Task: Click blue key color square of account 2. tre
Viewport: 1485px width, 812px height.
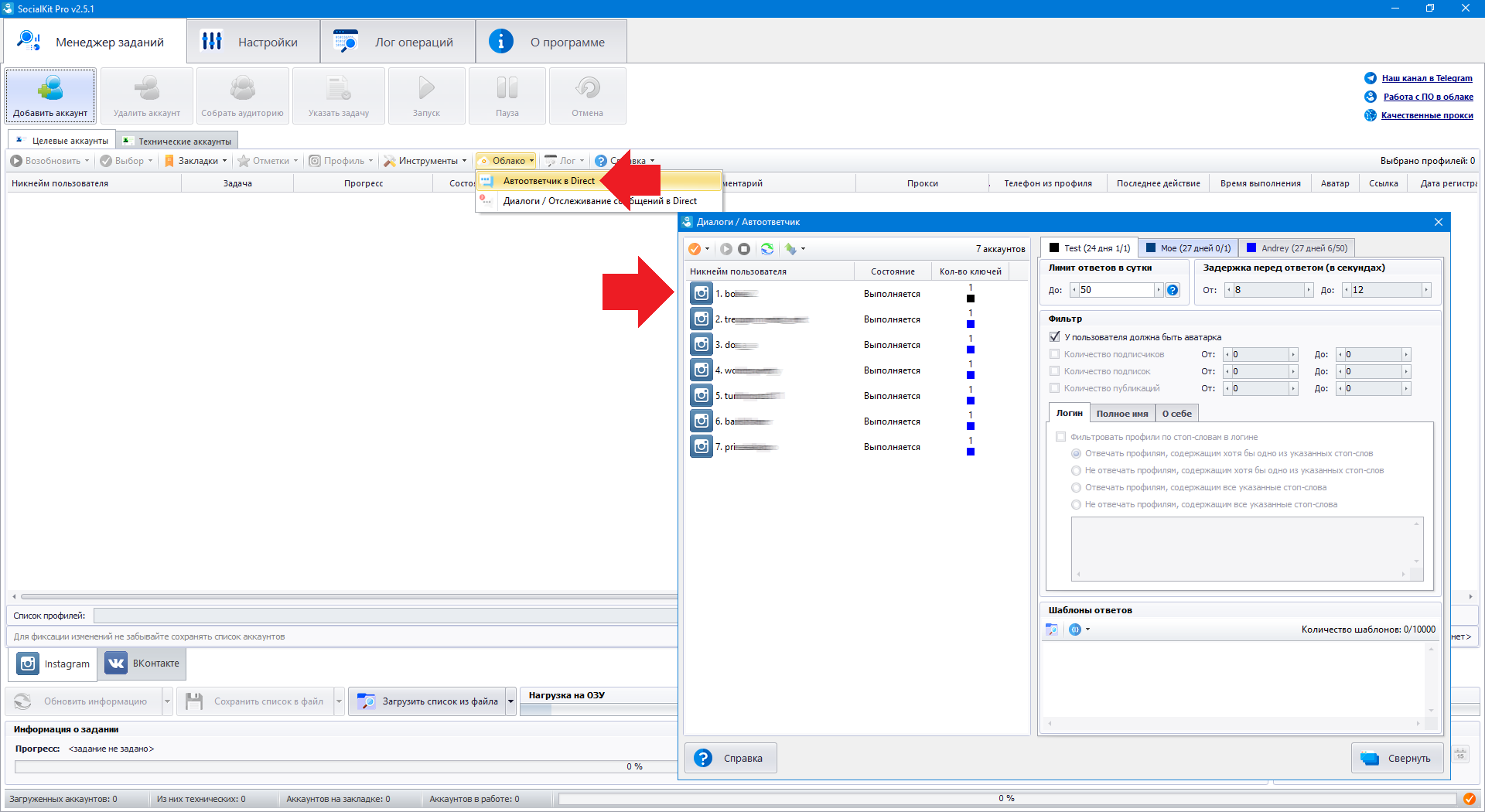Action: pyautogui.click(x=971, y=324)
